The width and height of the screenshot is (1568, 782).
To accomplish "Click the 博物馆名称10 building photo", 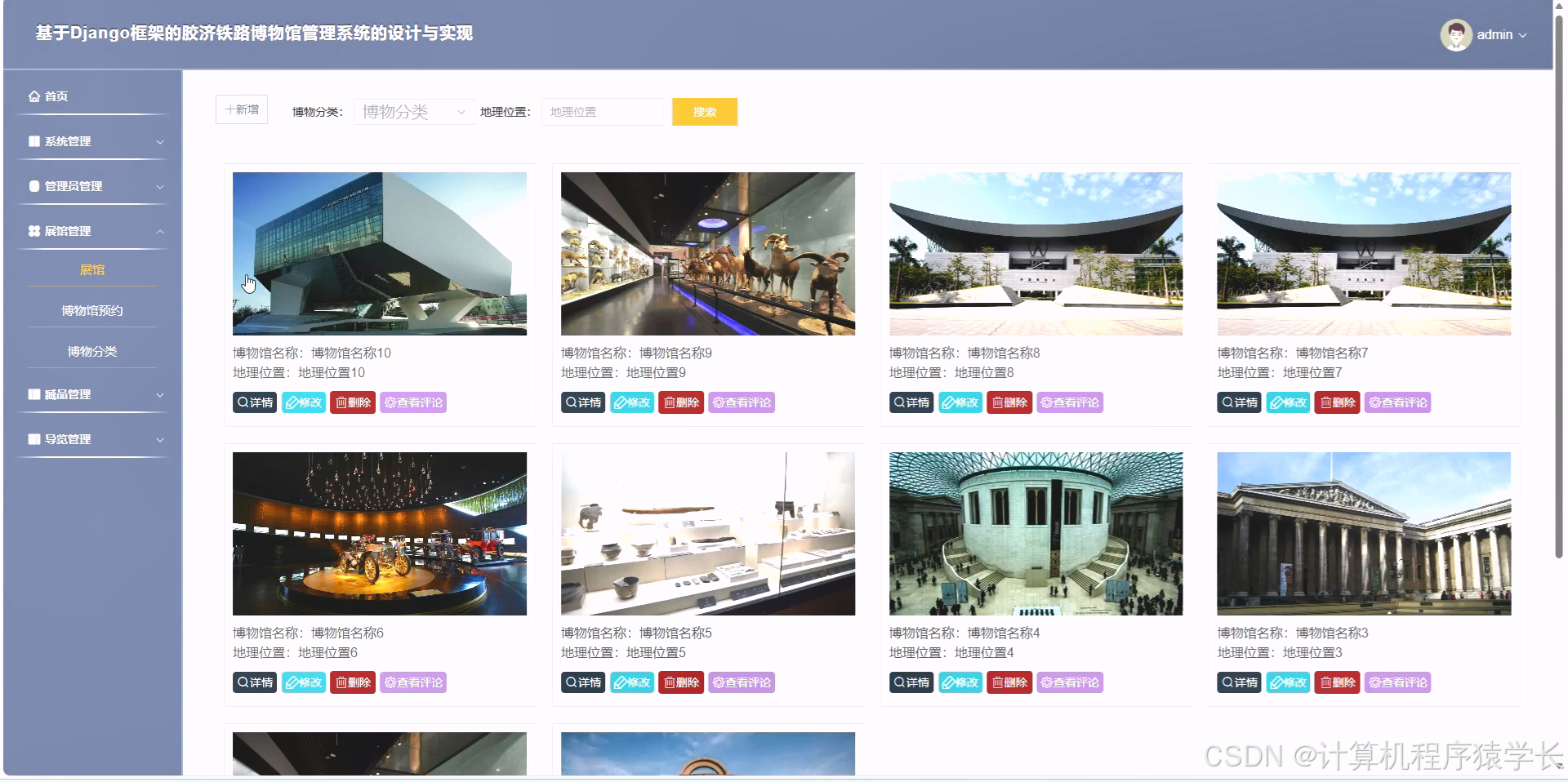I will [x=380, y=254].
